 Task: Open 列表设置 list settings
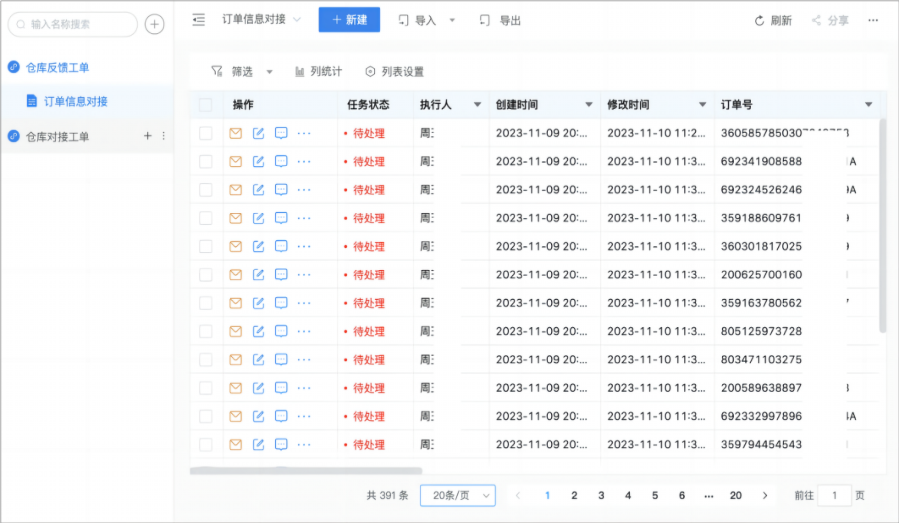pyautogui.click(x=394, y=72)
